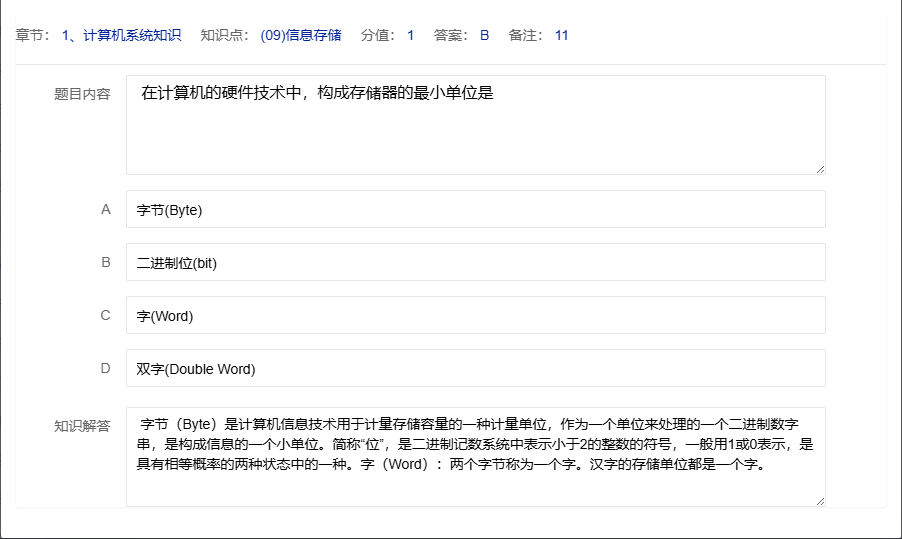Click the 章节 label in header

click(x=35, y=36)
